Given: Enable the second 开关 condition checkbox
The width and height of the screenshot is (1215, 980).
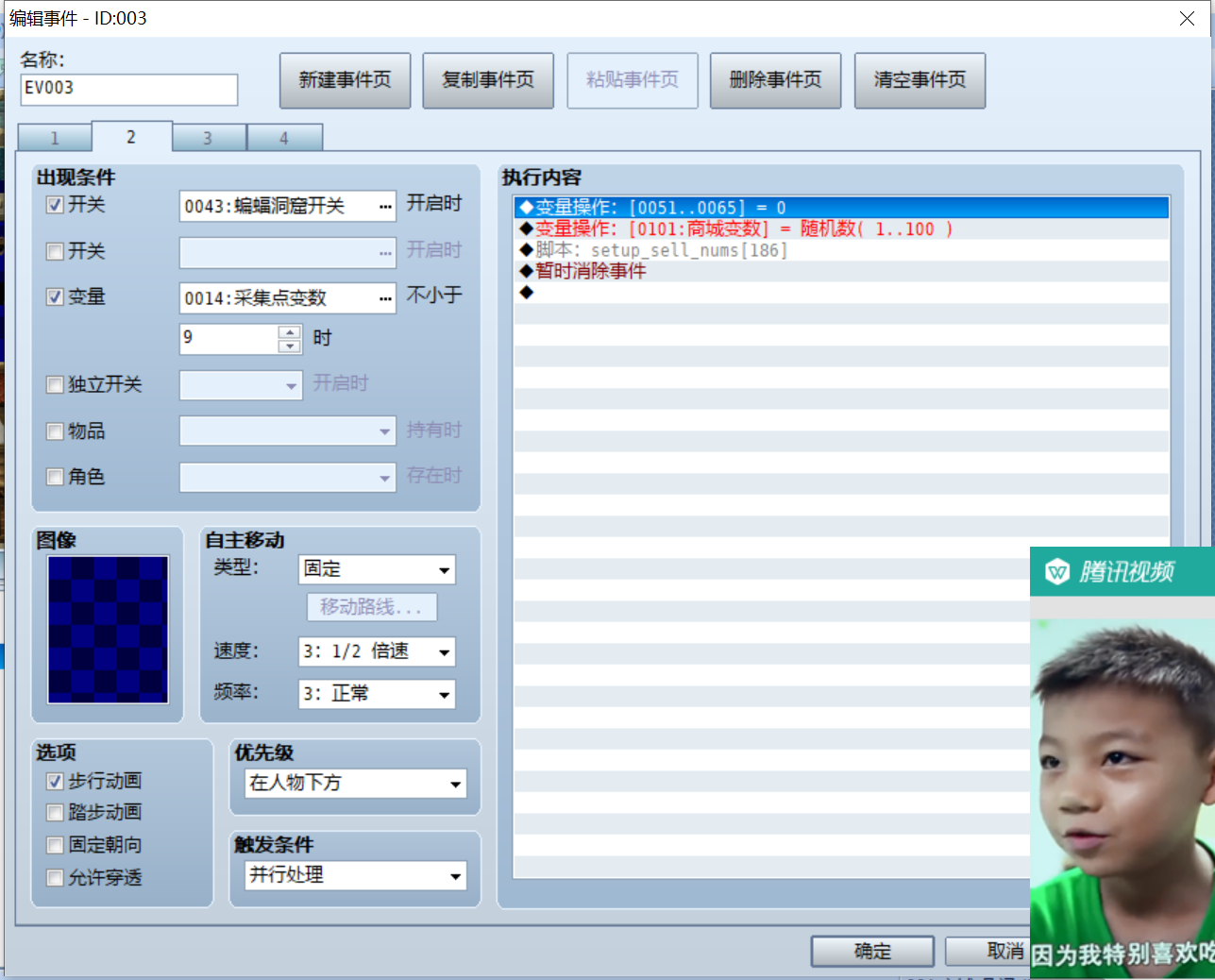Looking at the screenshot, I should (55, 251).
